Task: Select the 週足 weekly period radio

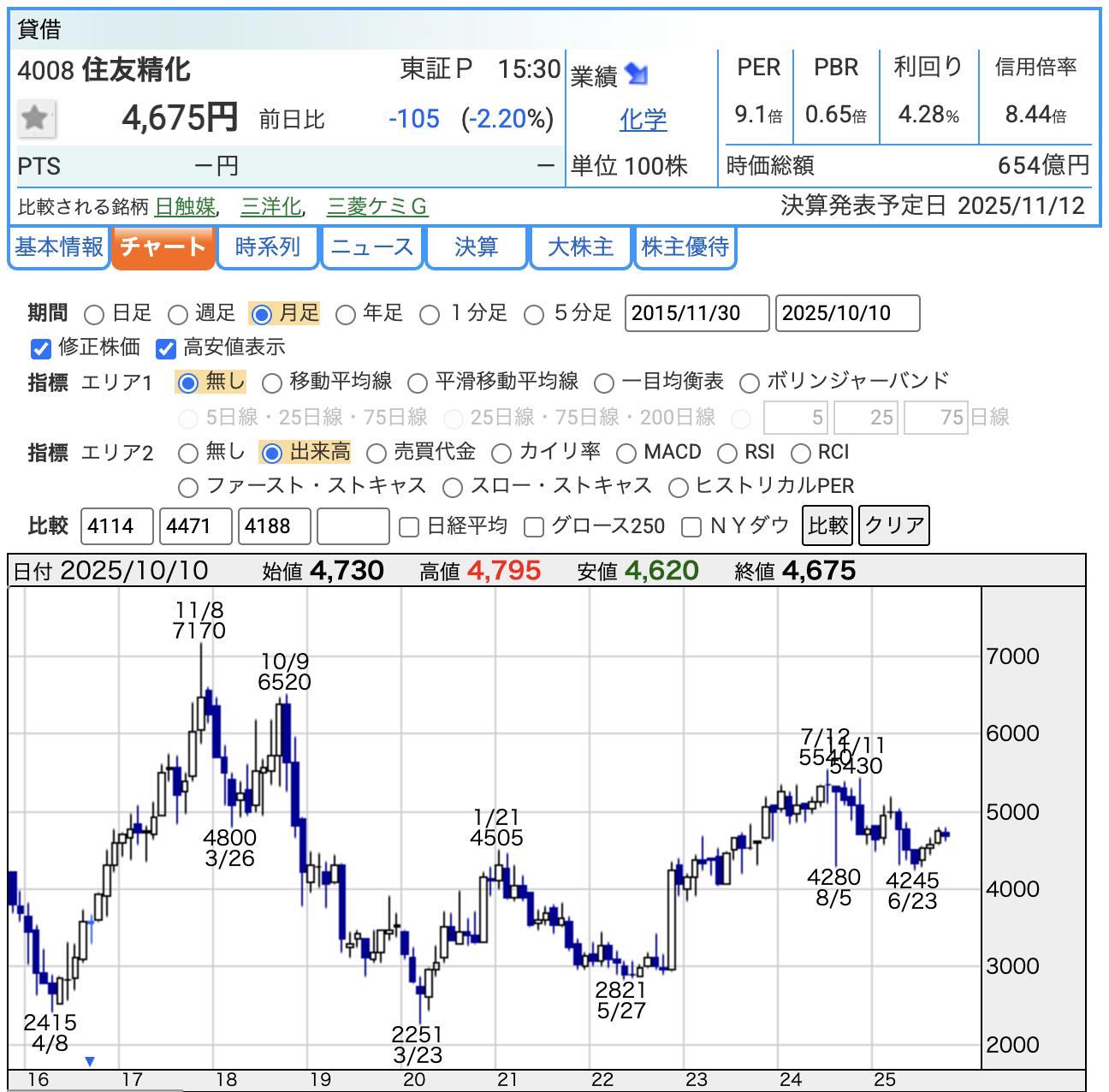Action: pyautogui.click(x=178, y=315)
